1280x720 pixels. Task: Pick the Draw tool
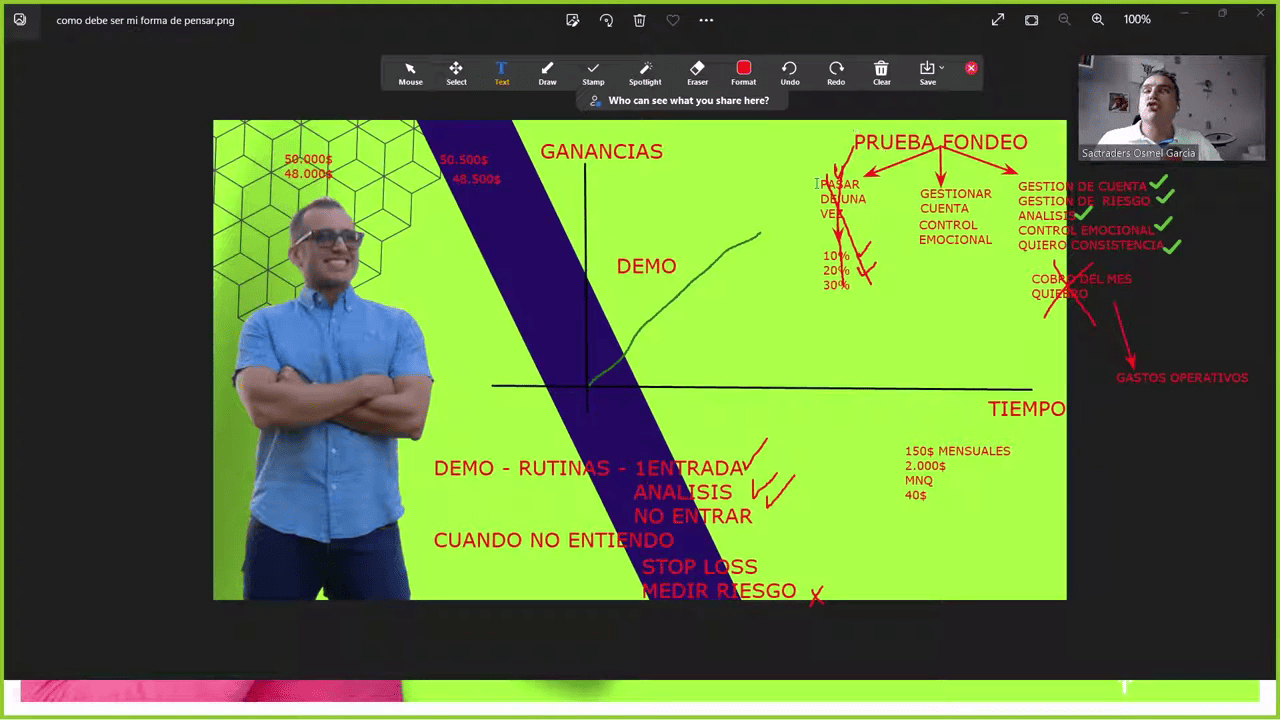(x=547, y=73)
